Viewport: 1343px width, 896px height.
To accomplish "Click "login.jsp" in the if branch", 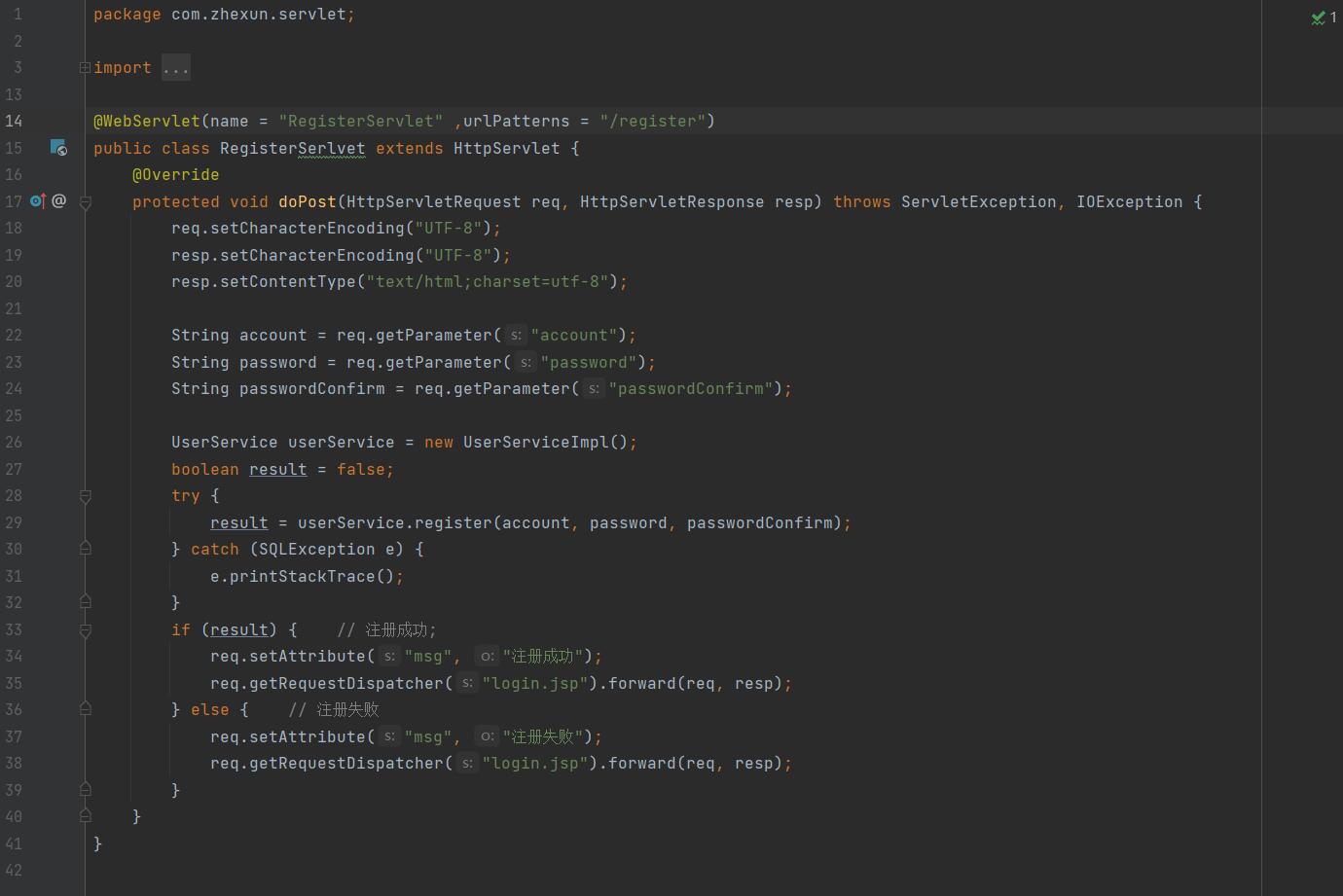I will coord(535,684).
